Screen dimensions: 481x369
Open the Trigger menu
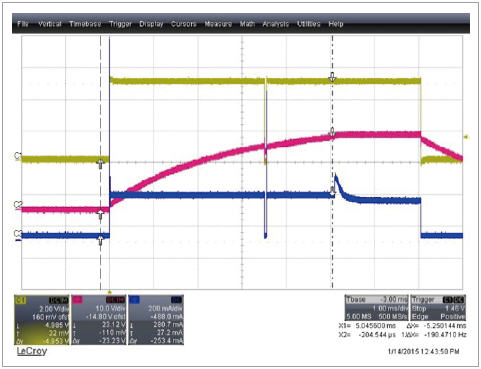120,24
